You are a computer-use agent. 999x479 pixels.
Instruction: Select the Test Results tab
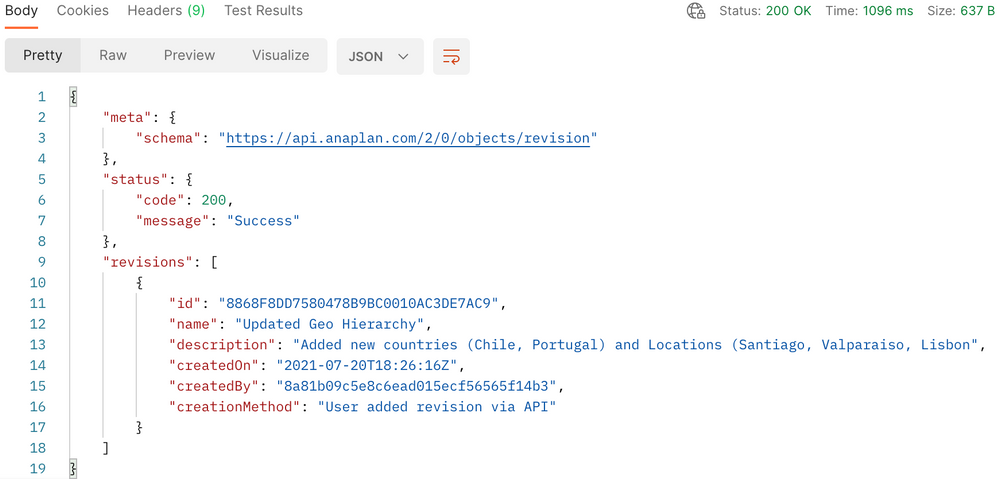tap(263, 11)
